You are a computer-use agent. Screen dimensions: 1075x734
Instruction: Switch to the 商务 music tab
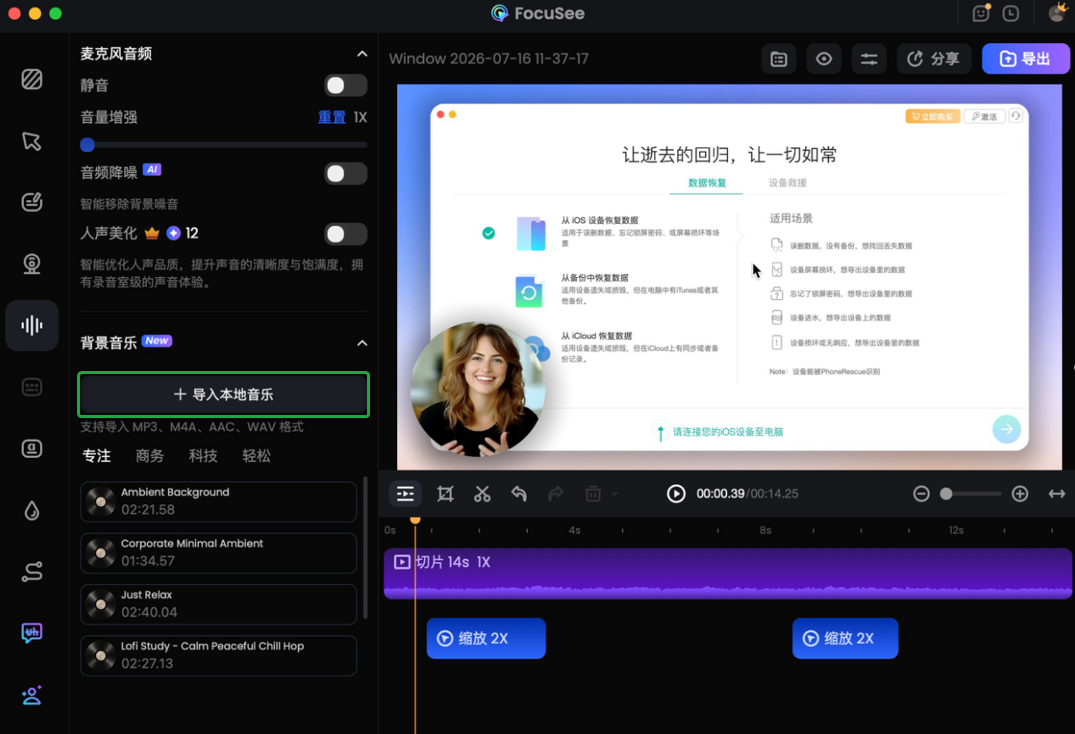pos(149,456)
